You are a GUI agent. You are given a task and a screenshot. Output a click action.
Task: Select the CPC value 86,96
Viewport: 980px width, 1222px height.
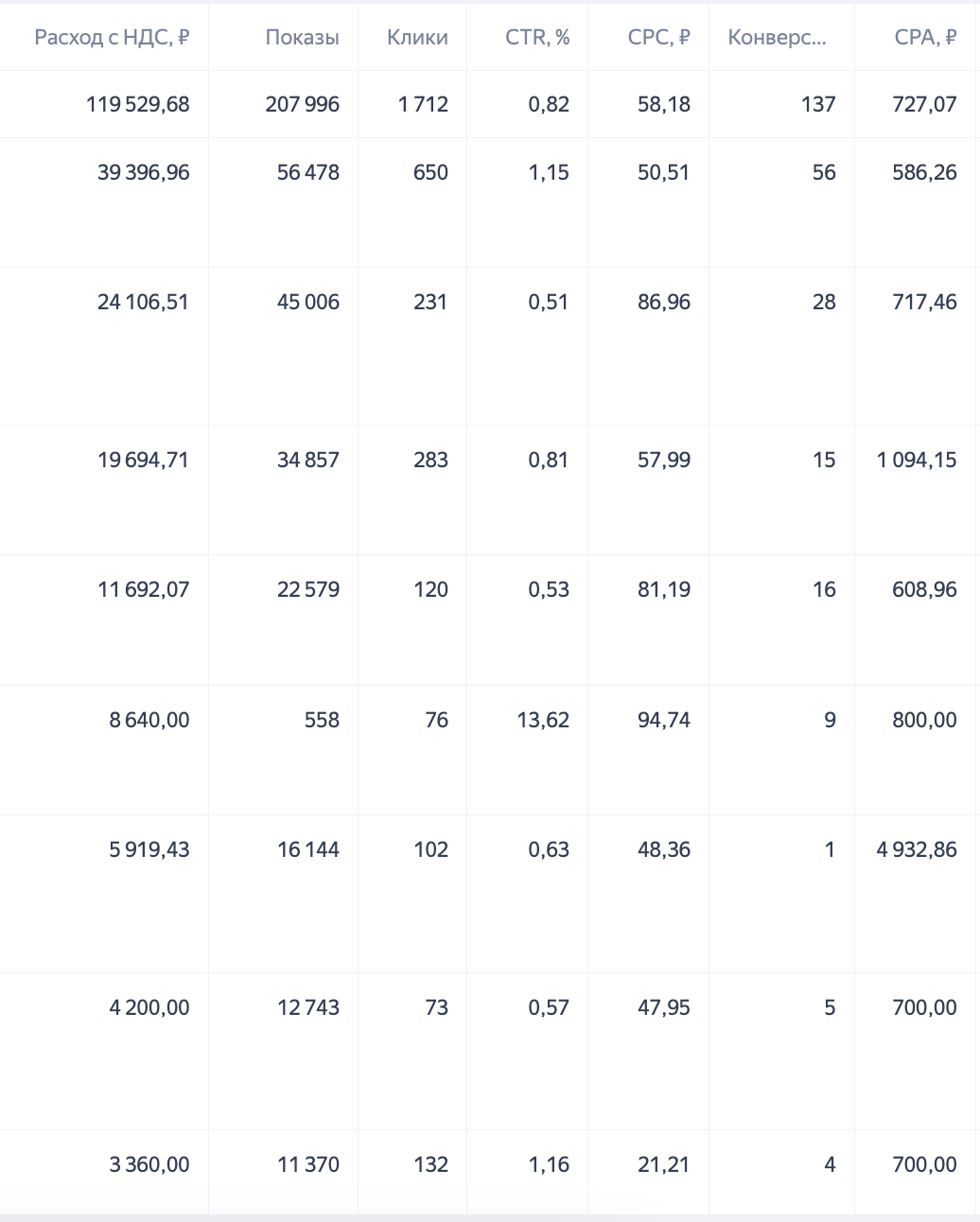664,302
